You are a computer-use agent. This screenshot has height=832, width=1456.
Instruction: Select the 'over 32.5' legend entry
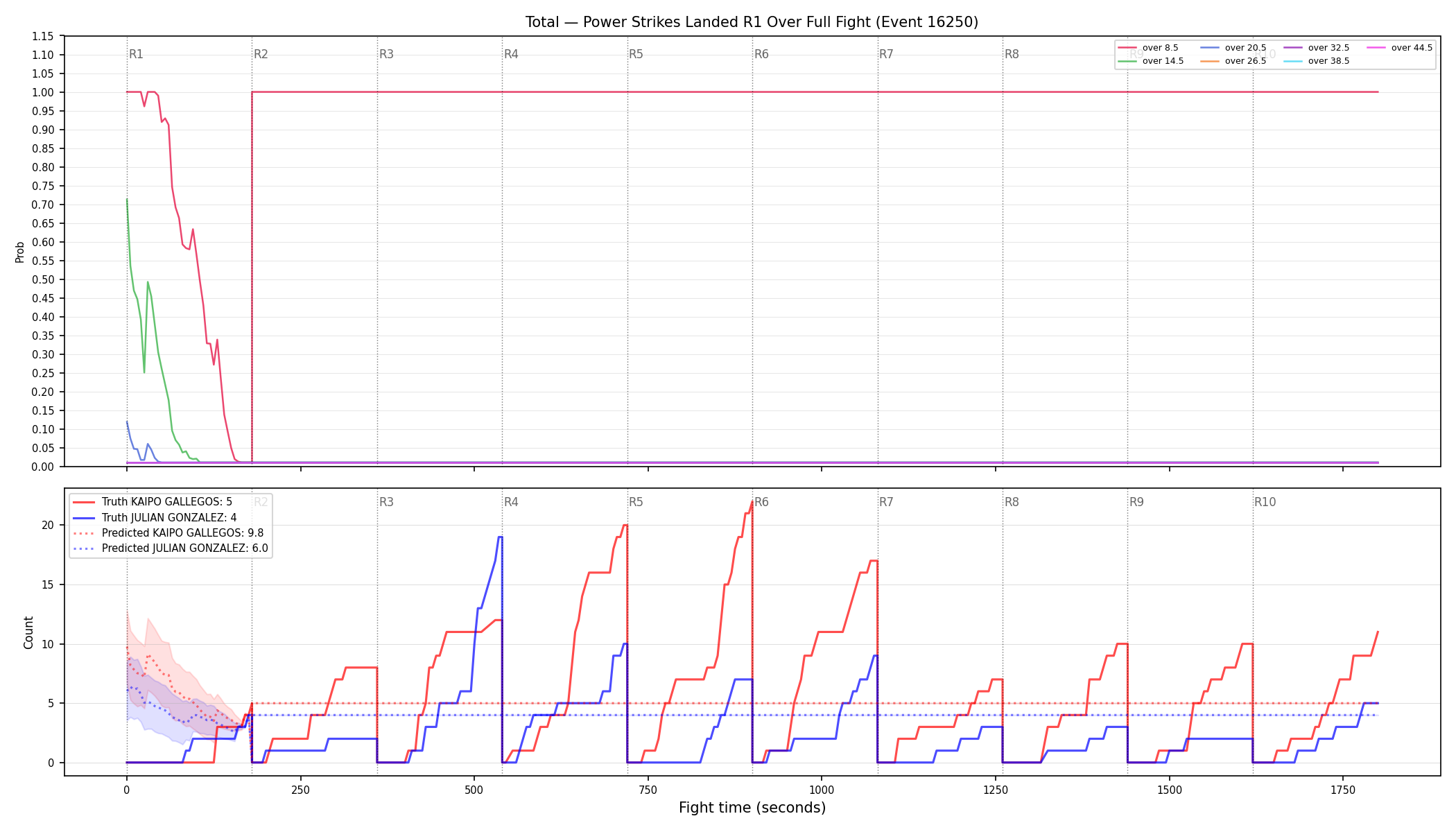point(1317,48)
